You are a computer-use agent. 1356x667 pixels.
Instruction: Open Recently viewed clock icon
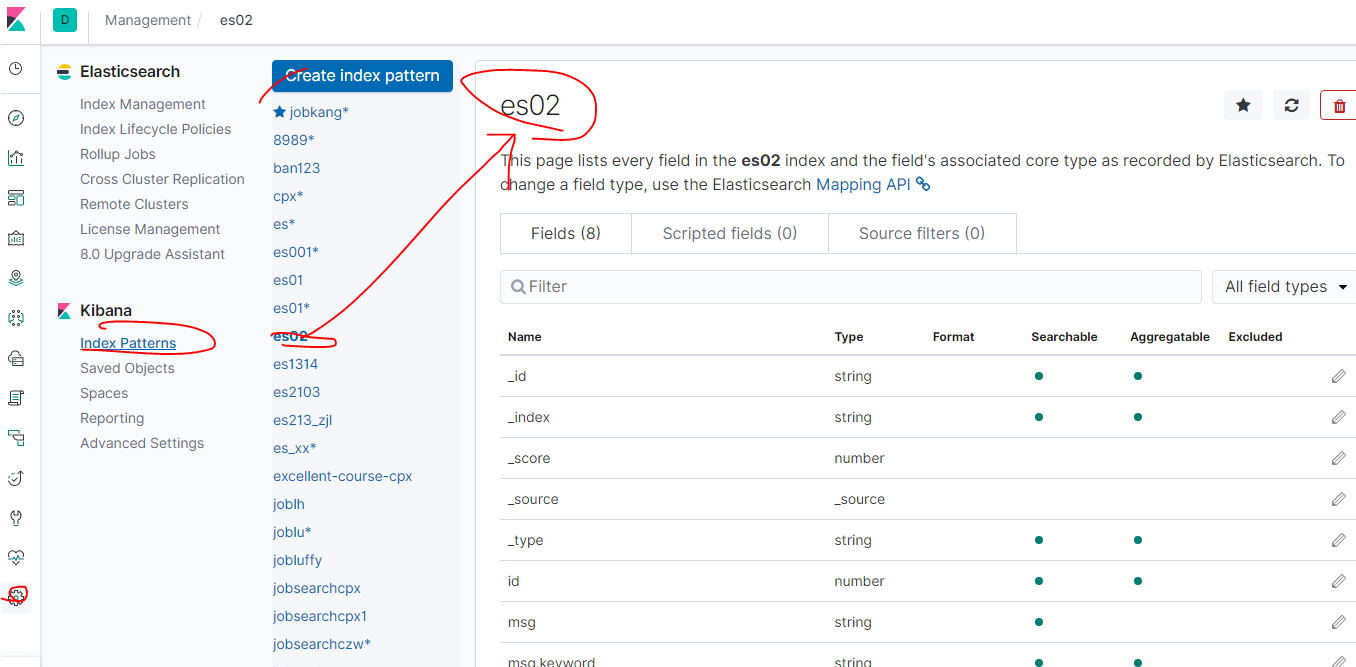coord(16,69)
